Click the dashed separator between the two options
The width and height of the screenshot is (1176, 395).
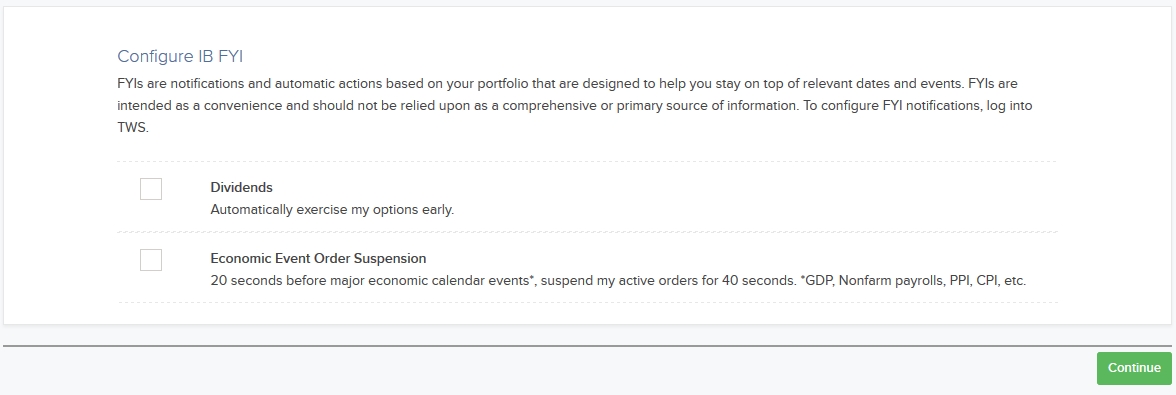click(587, 232)
